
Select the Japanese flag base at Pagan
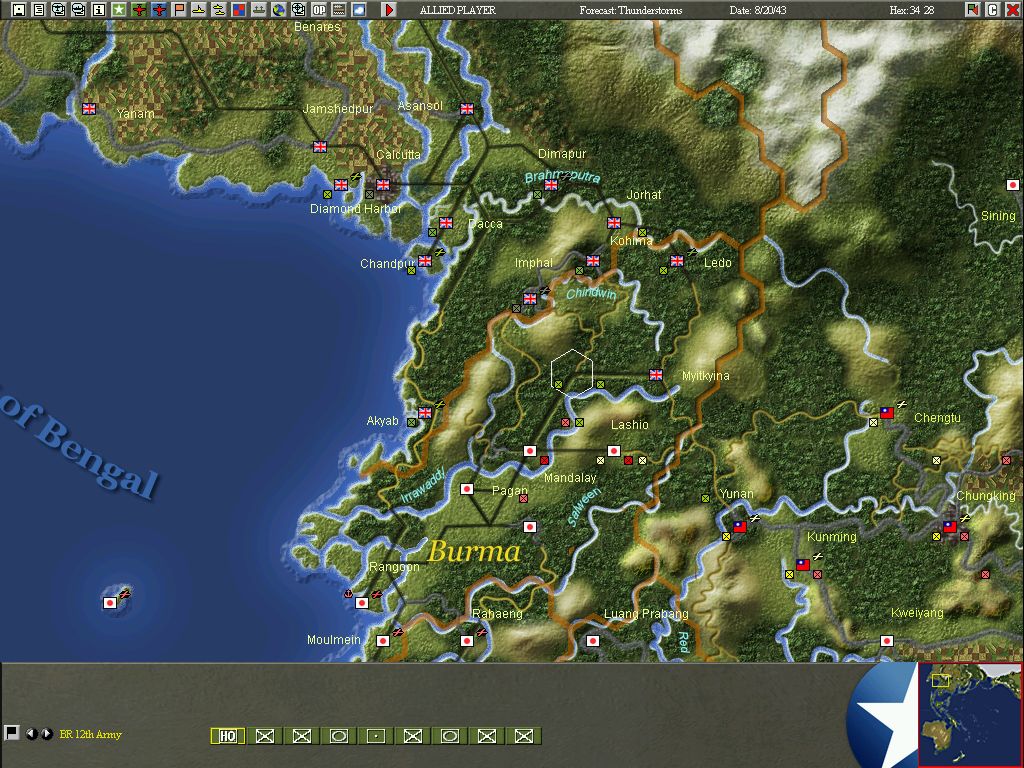coord(467,488)
